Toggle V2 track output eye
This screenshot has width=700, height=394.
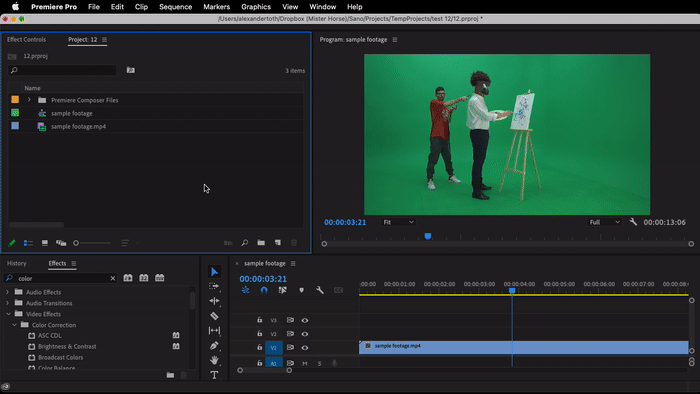(304, 334)
